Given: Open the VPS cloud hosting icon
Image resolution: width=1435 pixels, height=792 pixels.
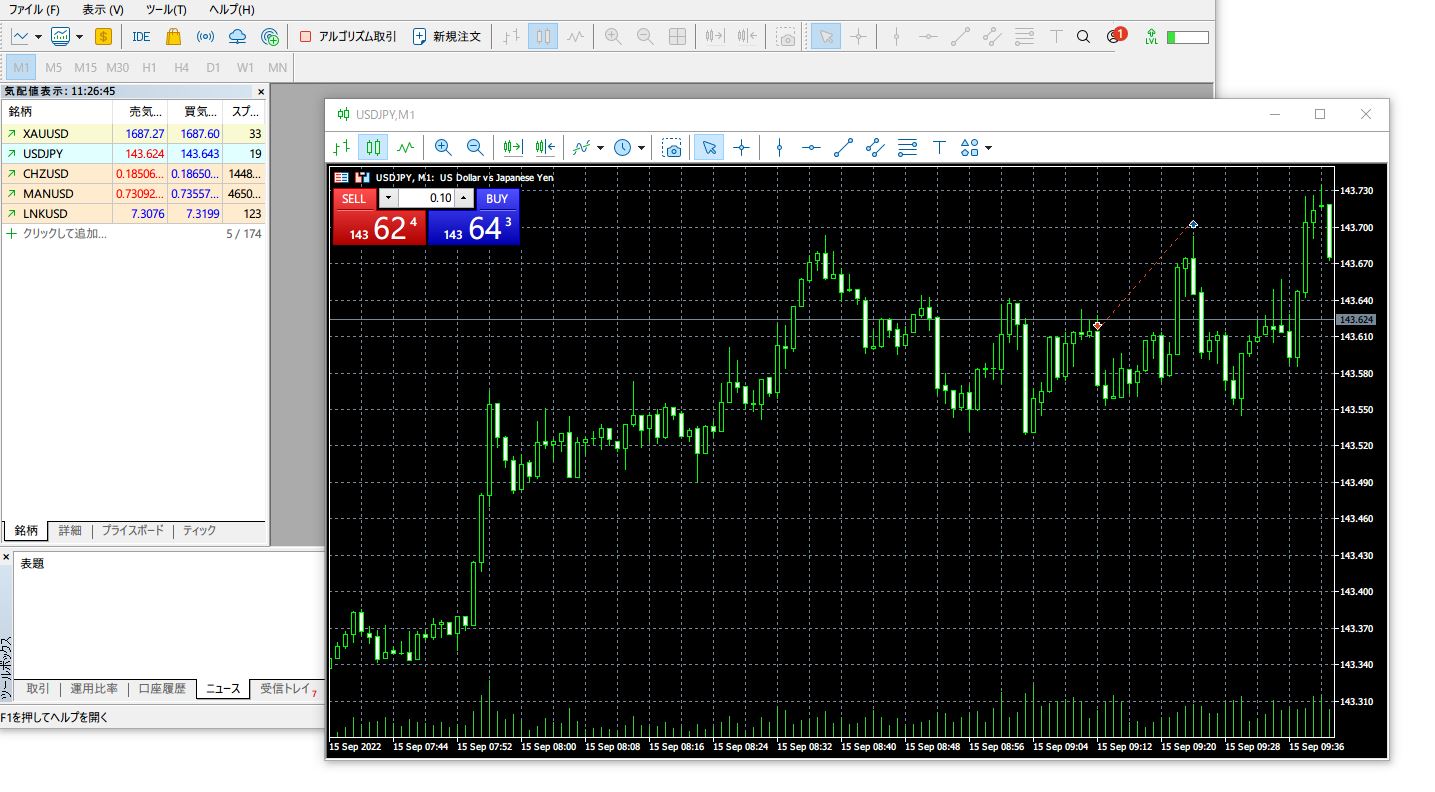Looking at the screenshot, I should (237, 37).
